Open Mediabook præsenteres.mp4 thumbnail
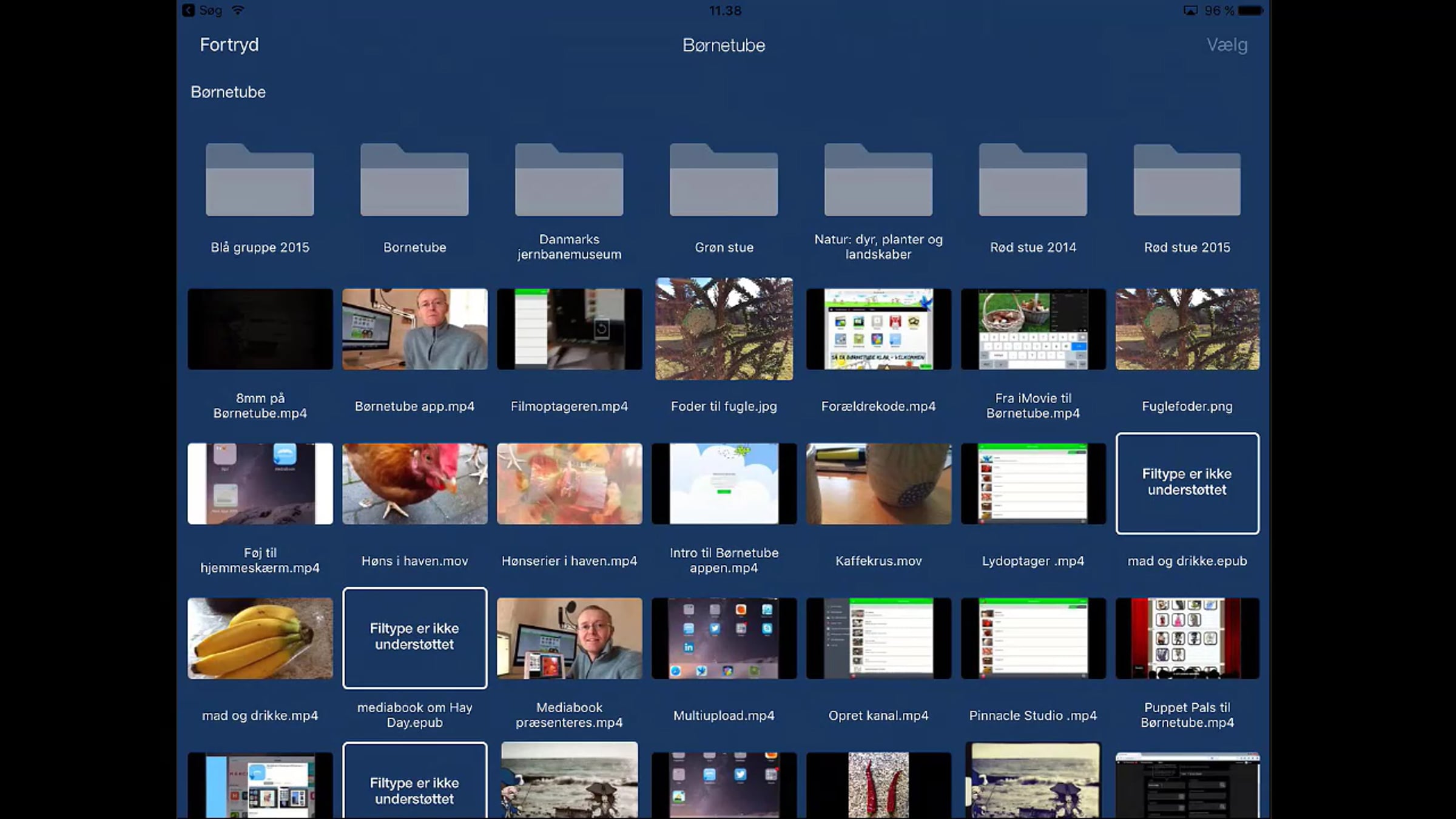 [570, 638]
